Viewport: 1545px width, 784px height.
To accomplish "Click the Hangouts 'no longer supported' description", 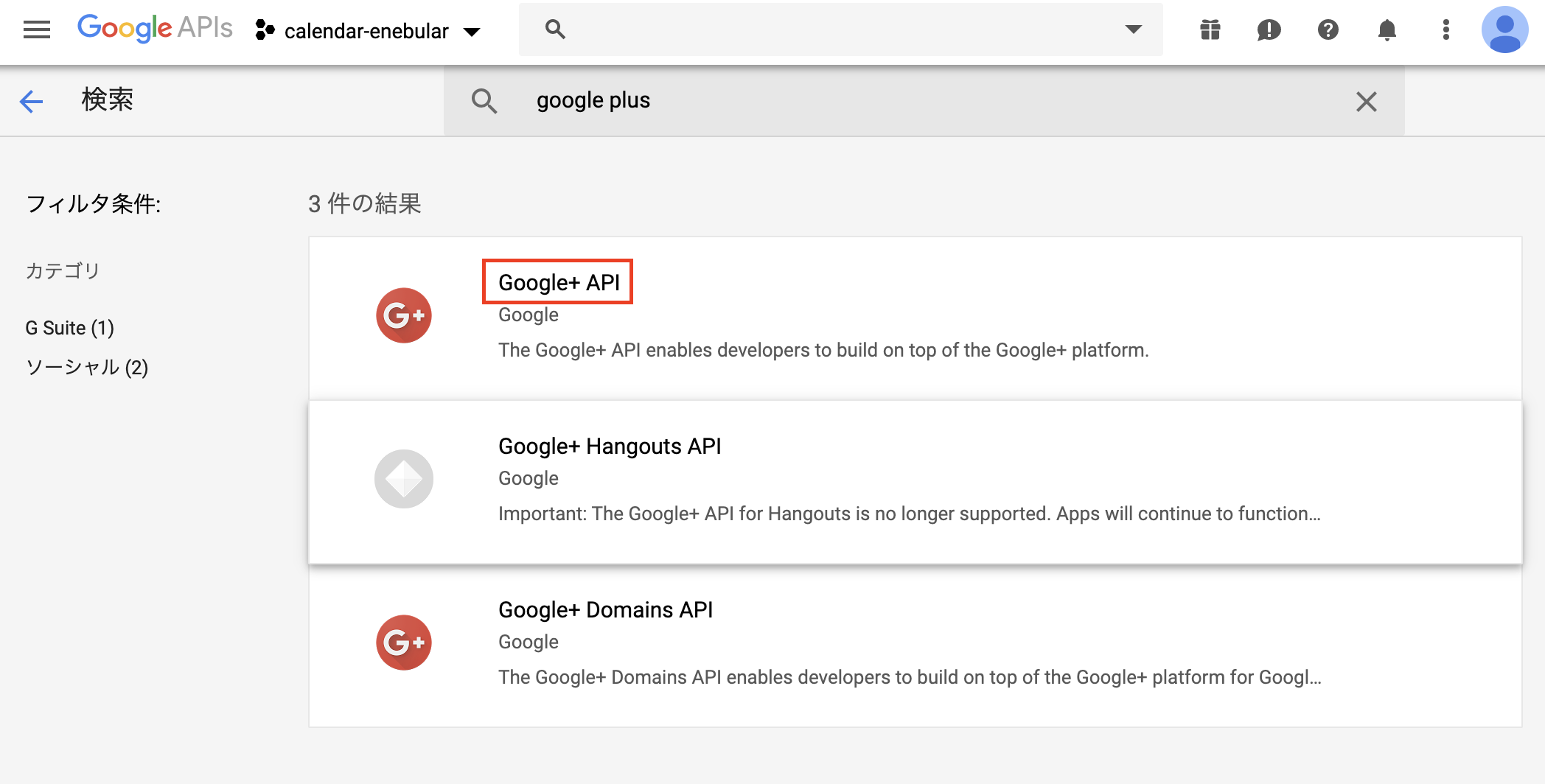I will pos(910,514).
